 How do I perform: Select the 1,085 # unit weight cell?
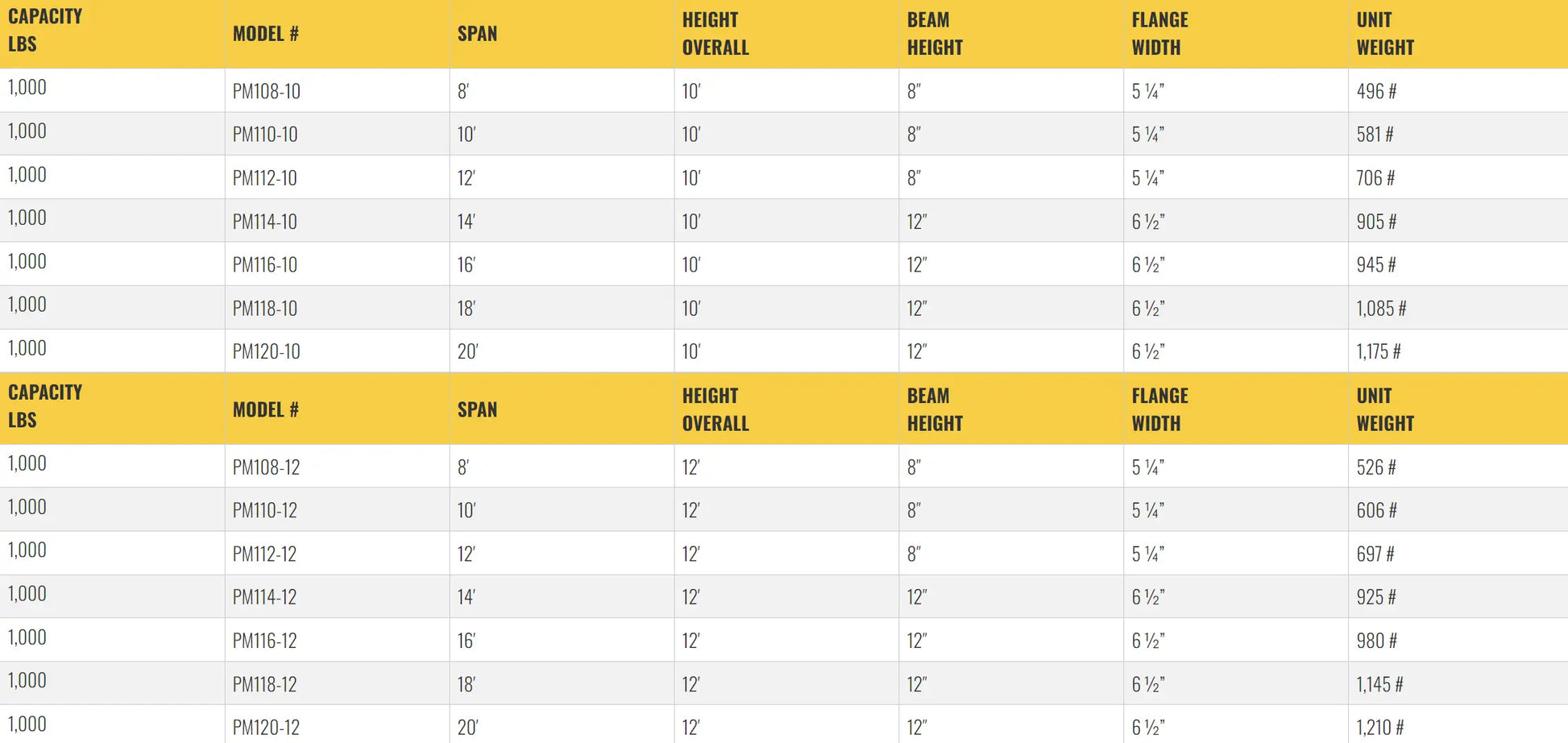coord(1381,309)
